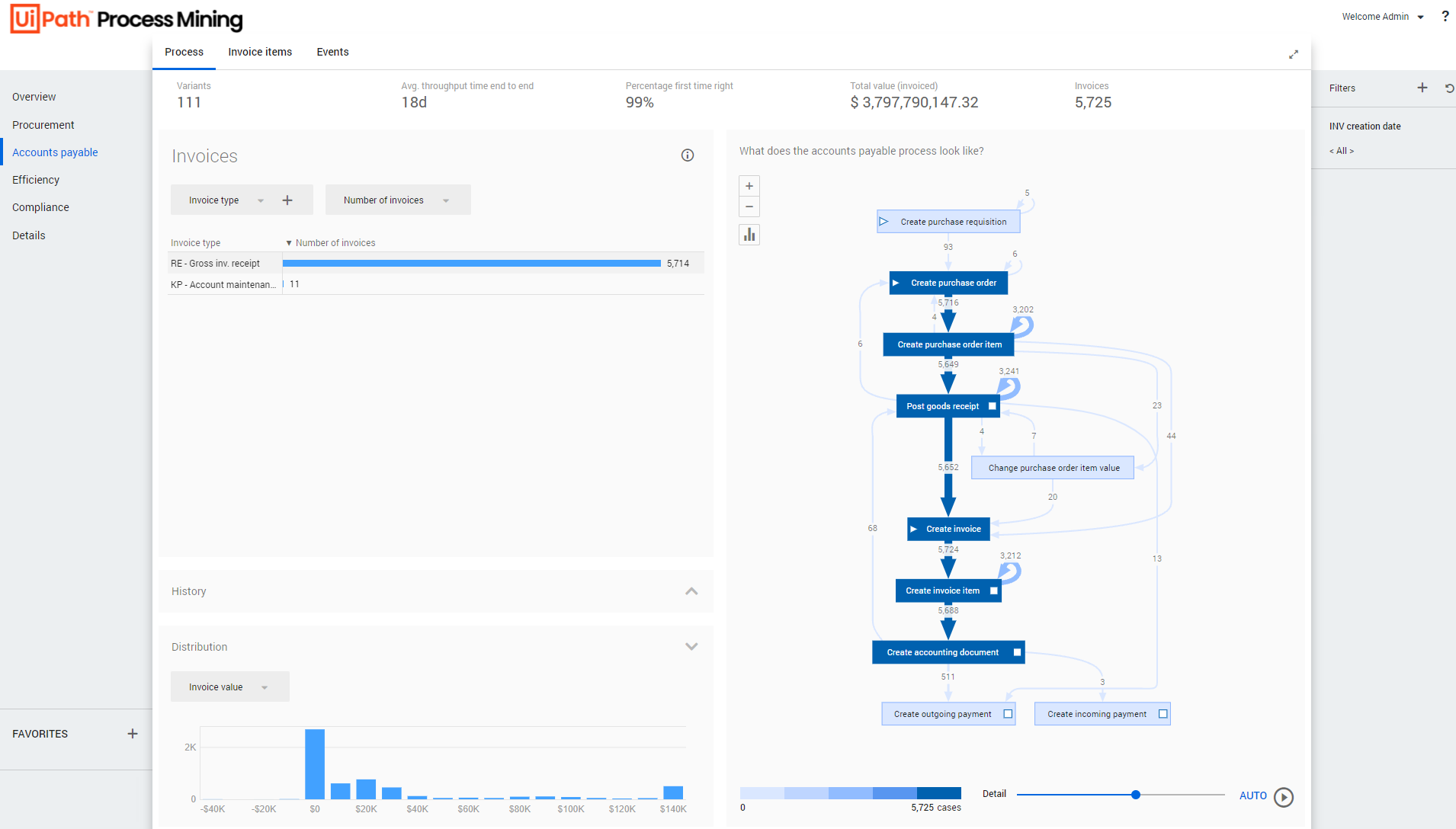This screenshot has height=829, width=1456.
Task: Open the process graph bar chart icon
Action: 749,235
